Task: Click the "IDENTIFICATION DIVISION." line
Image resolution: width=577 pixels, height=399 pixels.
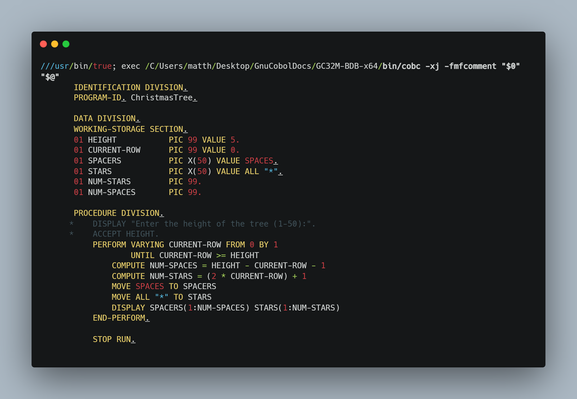Action: (130, 87)
